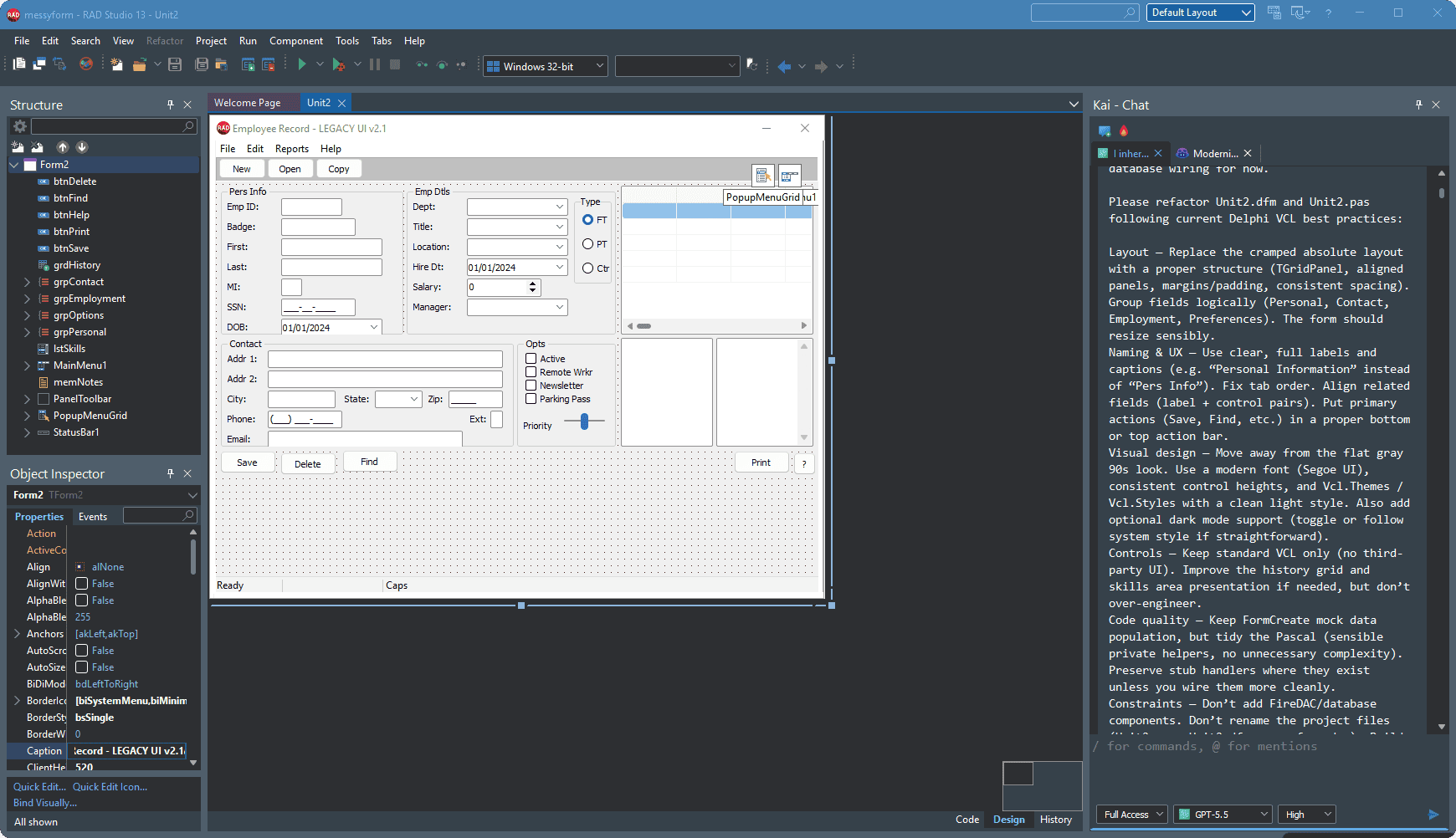The width and height of the screenshot is (1456, 838).
Task: Open the Component menu
Action: coord(295,41)
